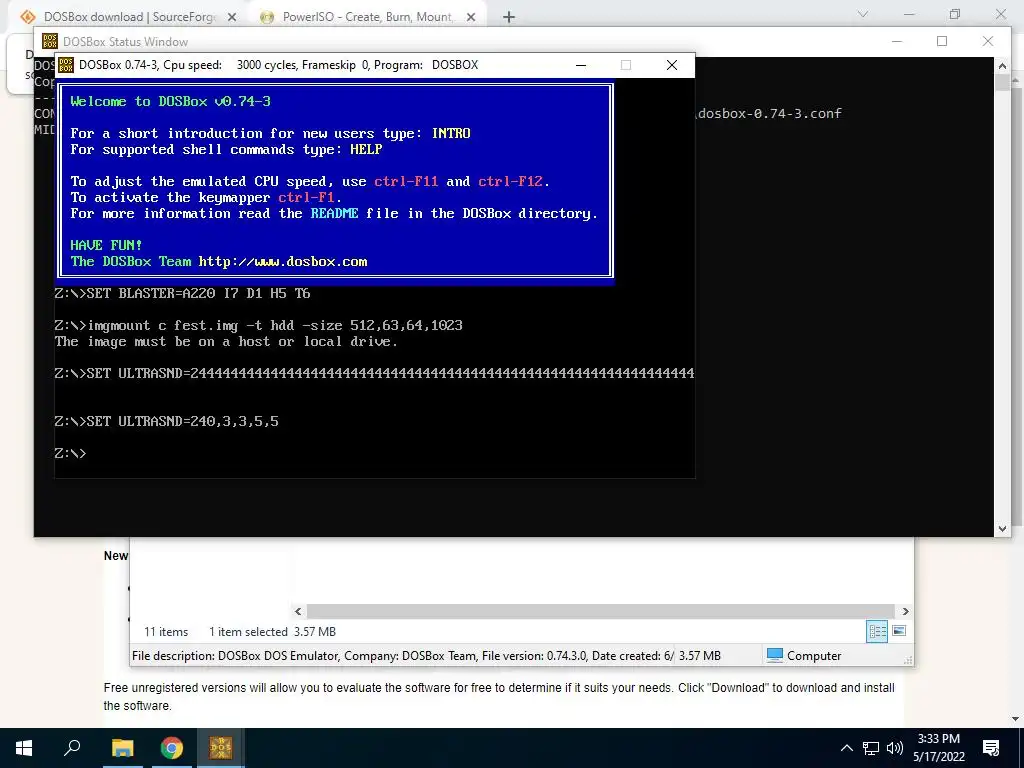Select the DOSBox taskbar icon
The image size is (1024, 768).
coord(221,748)
